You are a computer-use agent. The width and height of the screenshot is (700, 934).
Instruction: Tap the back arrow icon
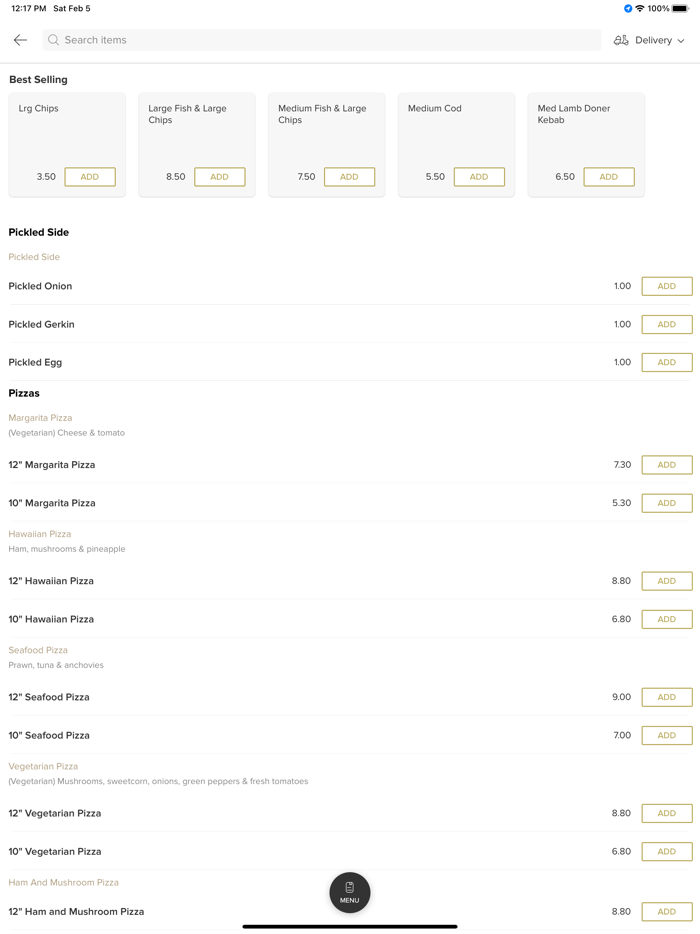20,40
